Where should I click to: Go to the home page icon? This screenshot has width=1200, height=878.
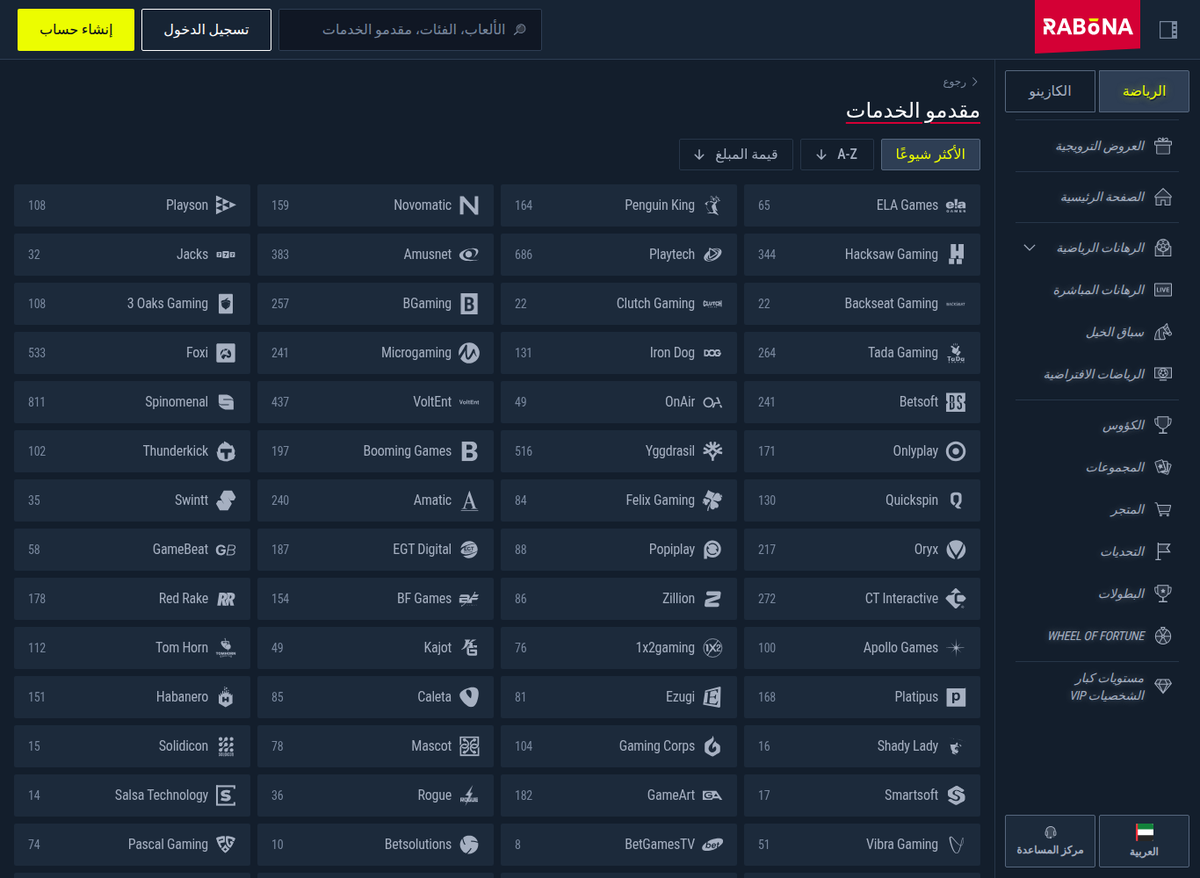[1163, 197]
